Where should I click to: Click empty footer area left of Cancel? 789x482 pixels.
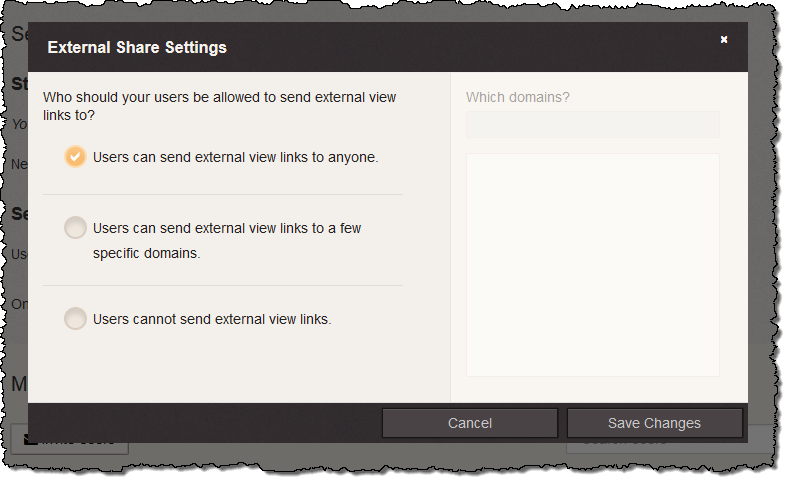pyautogui.click(x=200, y=423)
